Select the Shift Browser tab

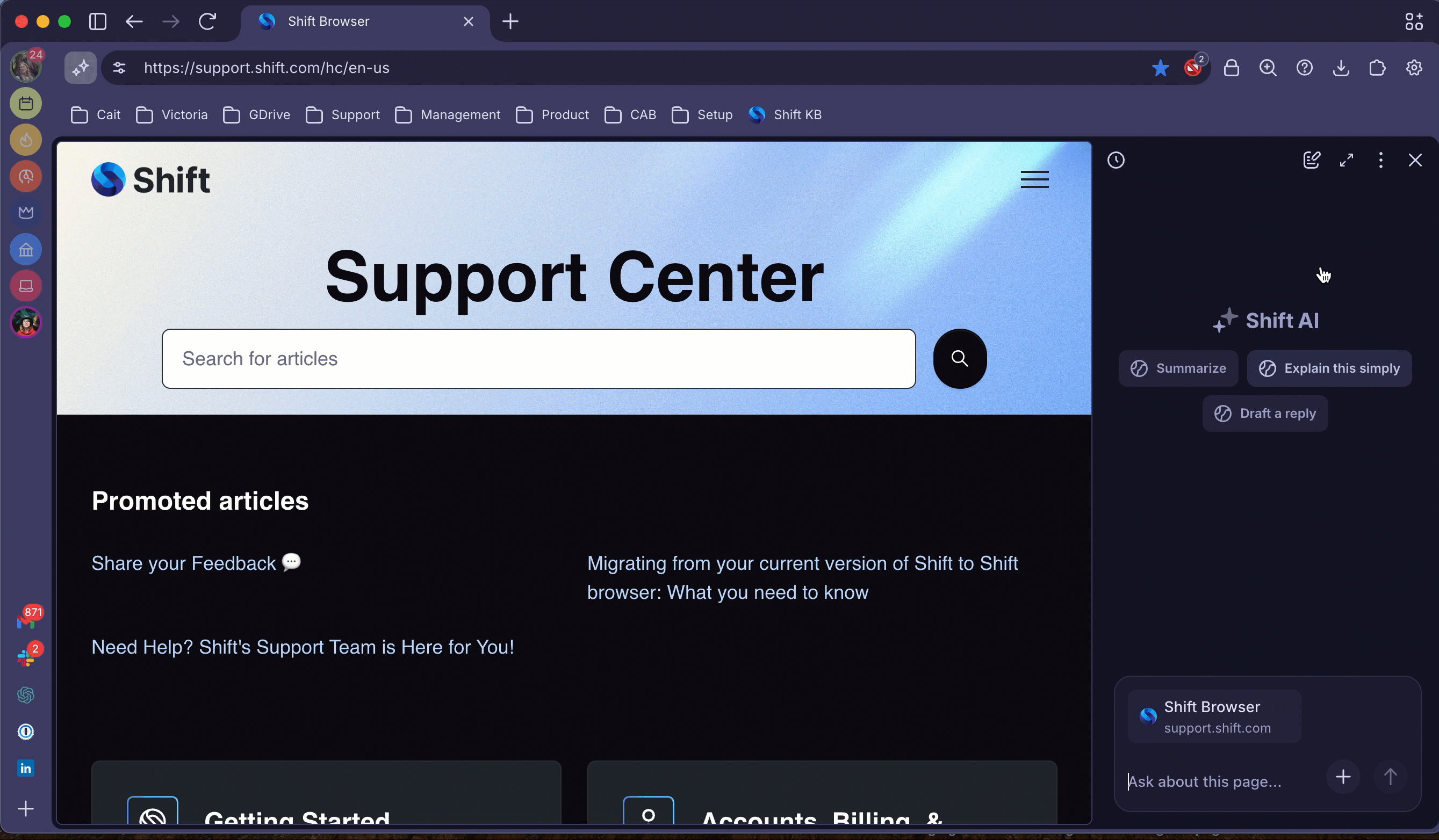[x=365, y=21]
